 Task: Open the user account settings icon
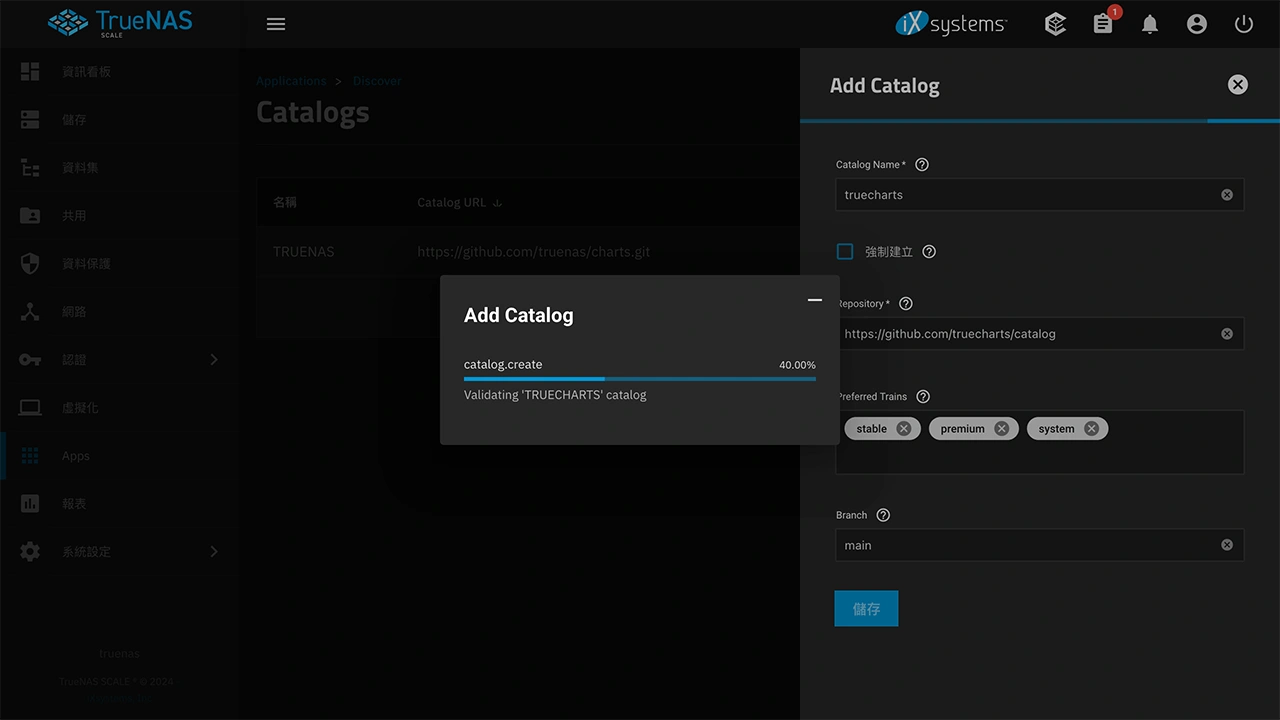pyautogui.click(x=1197, y=24)
